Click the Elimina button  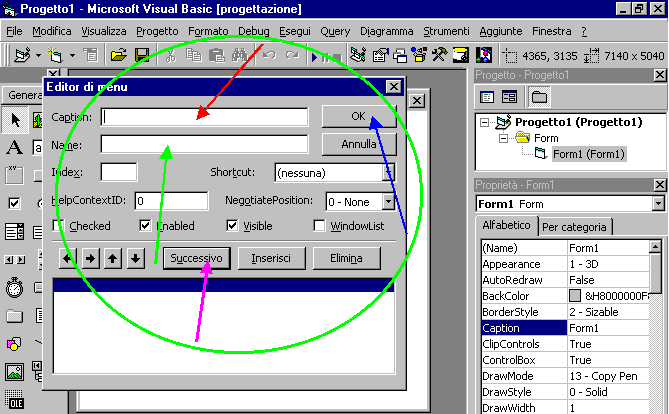point(346,258)
